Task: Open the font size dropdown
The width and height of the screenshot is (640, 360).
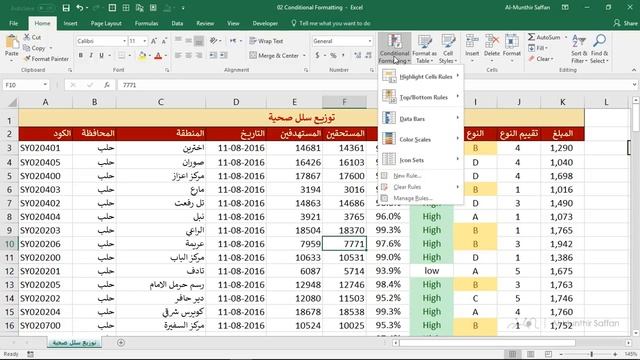Action: point(144,41)
